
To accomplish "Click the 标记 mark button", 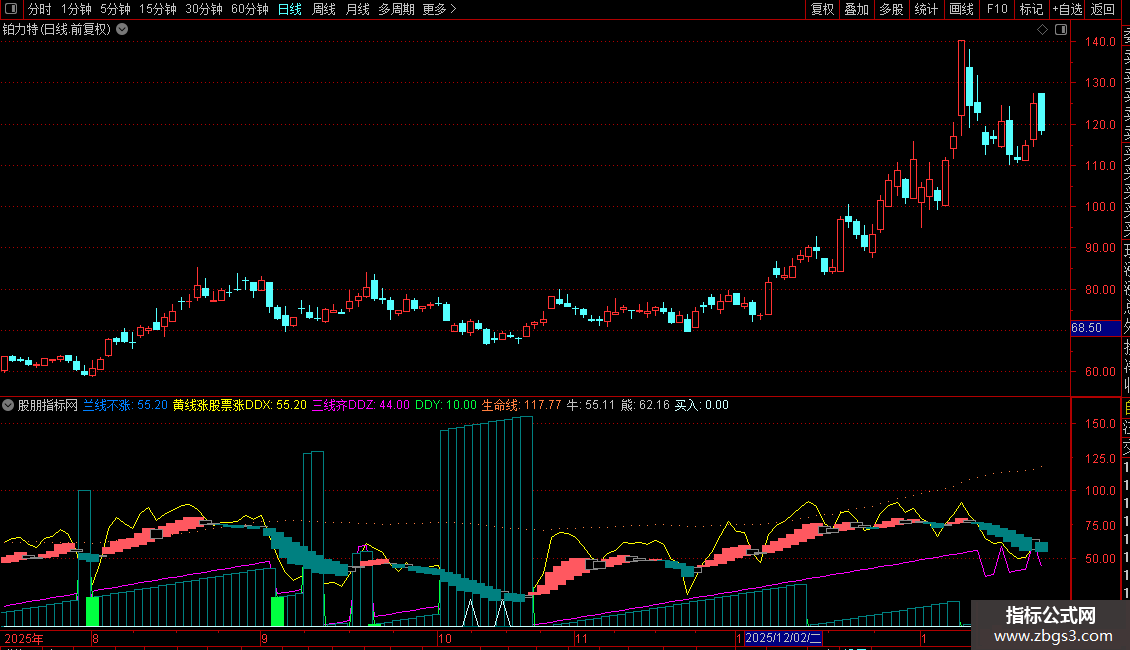I will click(1031, 9).
